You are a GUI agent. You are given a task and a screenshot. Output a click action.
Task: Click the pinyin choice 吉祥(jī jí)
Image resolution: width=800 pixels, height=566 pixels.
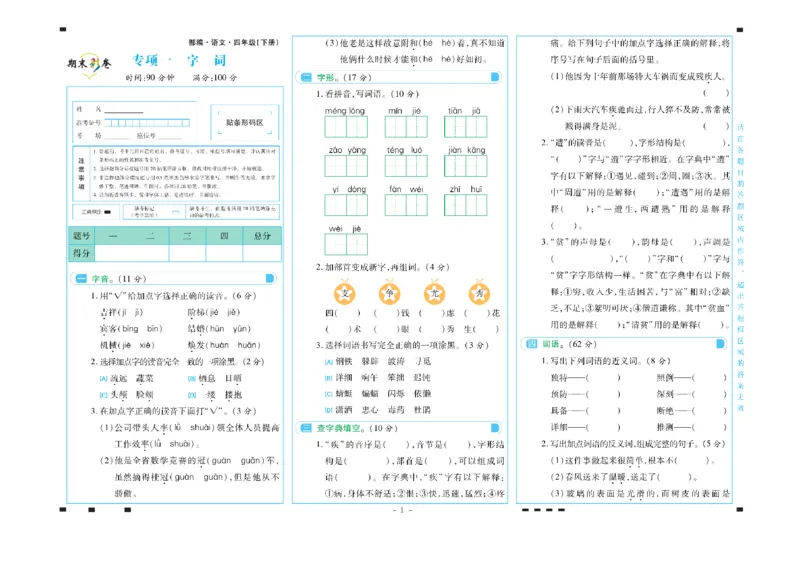121,312
